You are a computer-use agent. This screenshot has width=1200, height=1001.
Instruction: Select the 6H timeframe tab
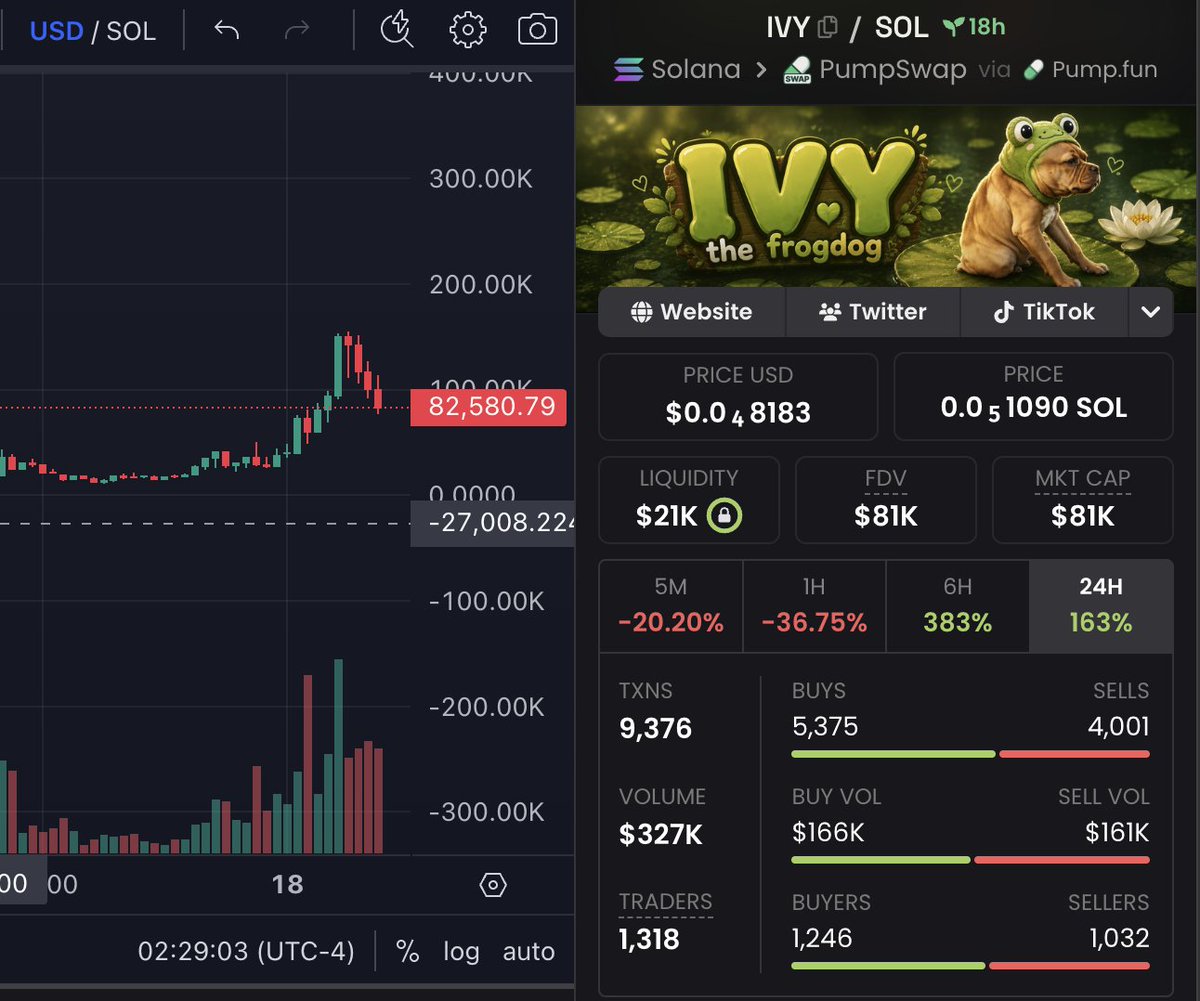click(957, 606)
